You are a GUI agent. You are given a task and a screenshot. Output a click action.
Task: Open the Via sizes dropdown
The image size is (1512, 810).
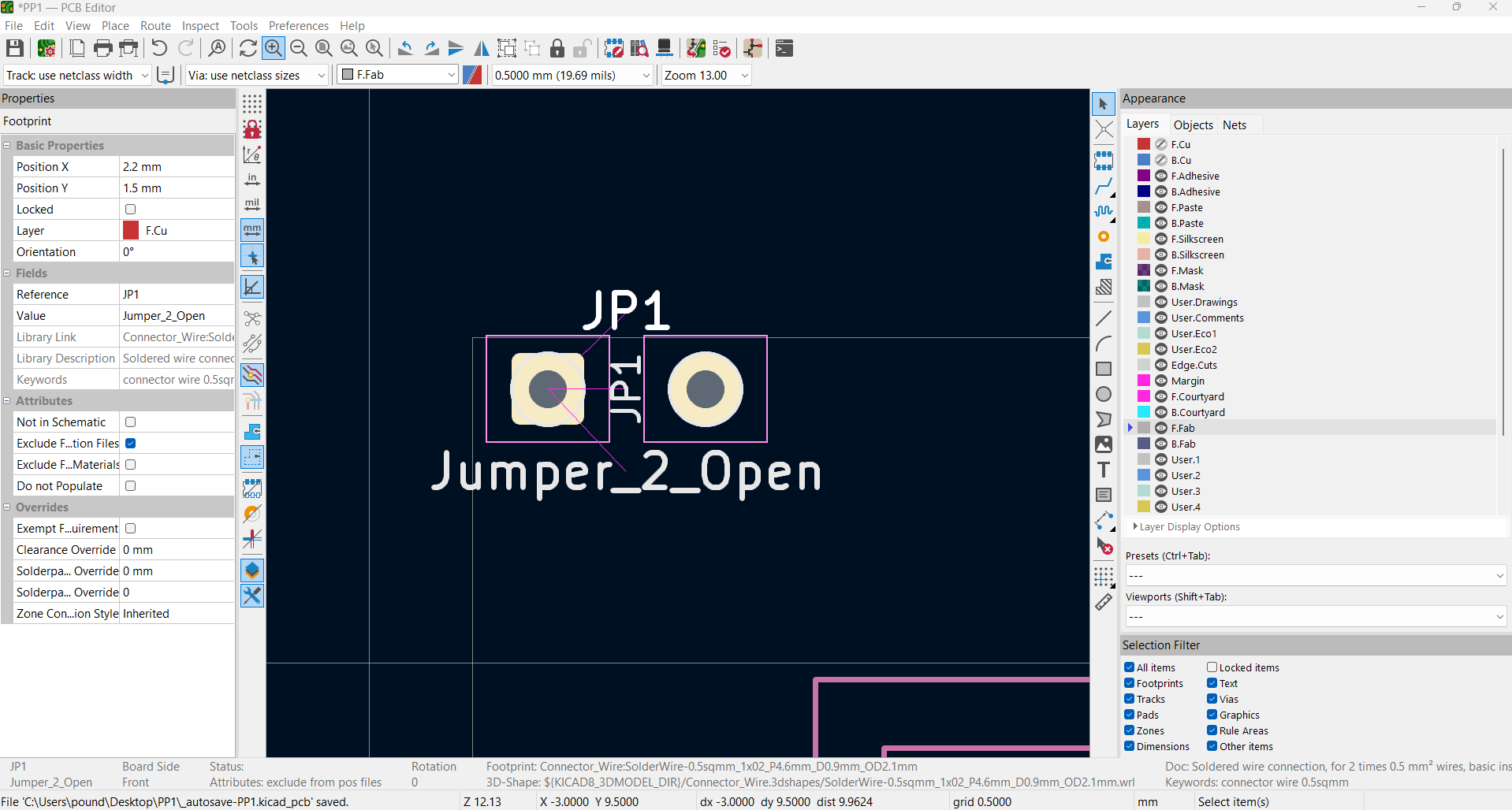(x=257, y=75)
